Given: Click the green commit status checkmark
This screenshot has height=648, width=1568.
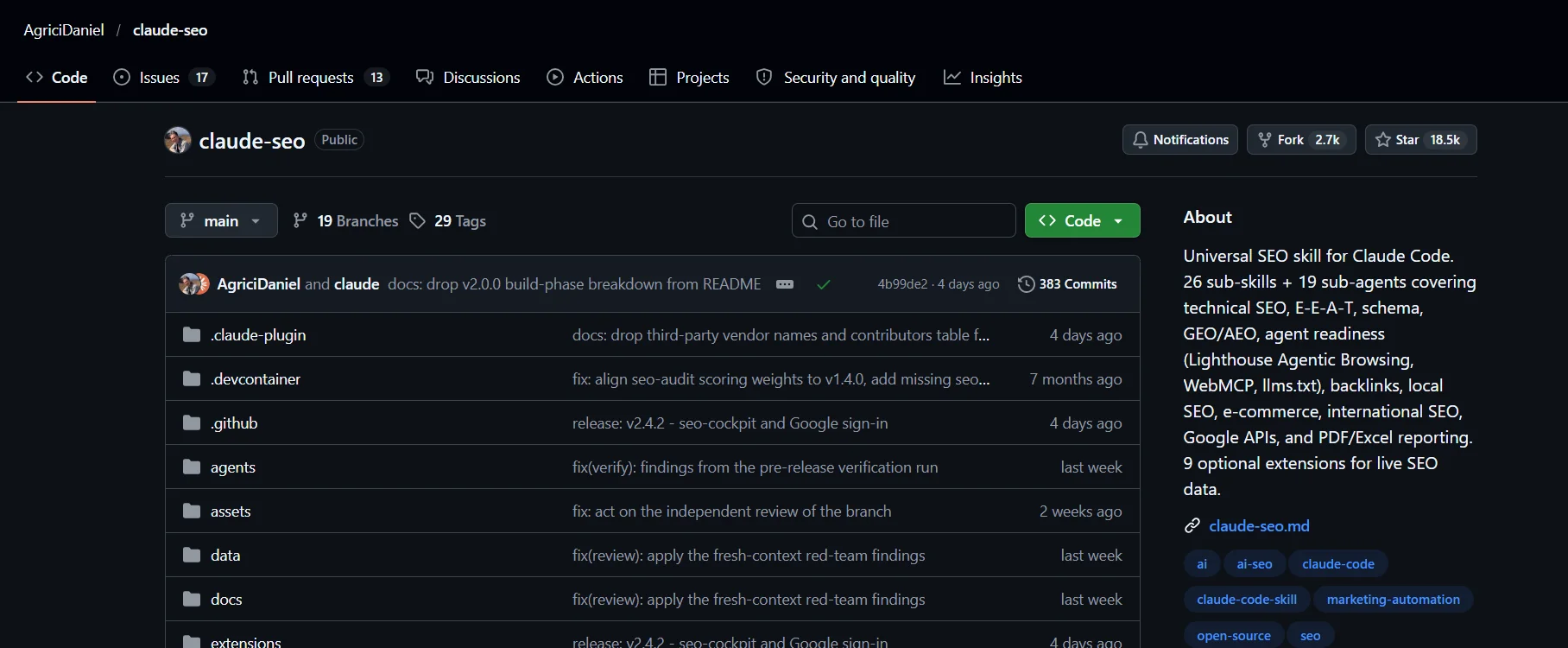Looking at the screenshot, I should point(824,284).
